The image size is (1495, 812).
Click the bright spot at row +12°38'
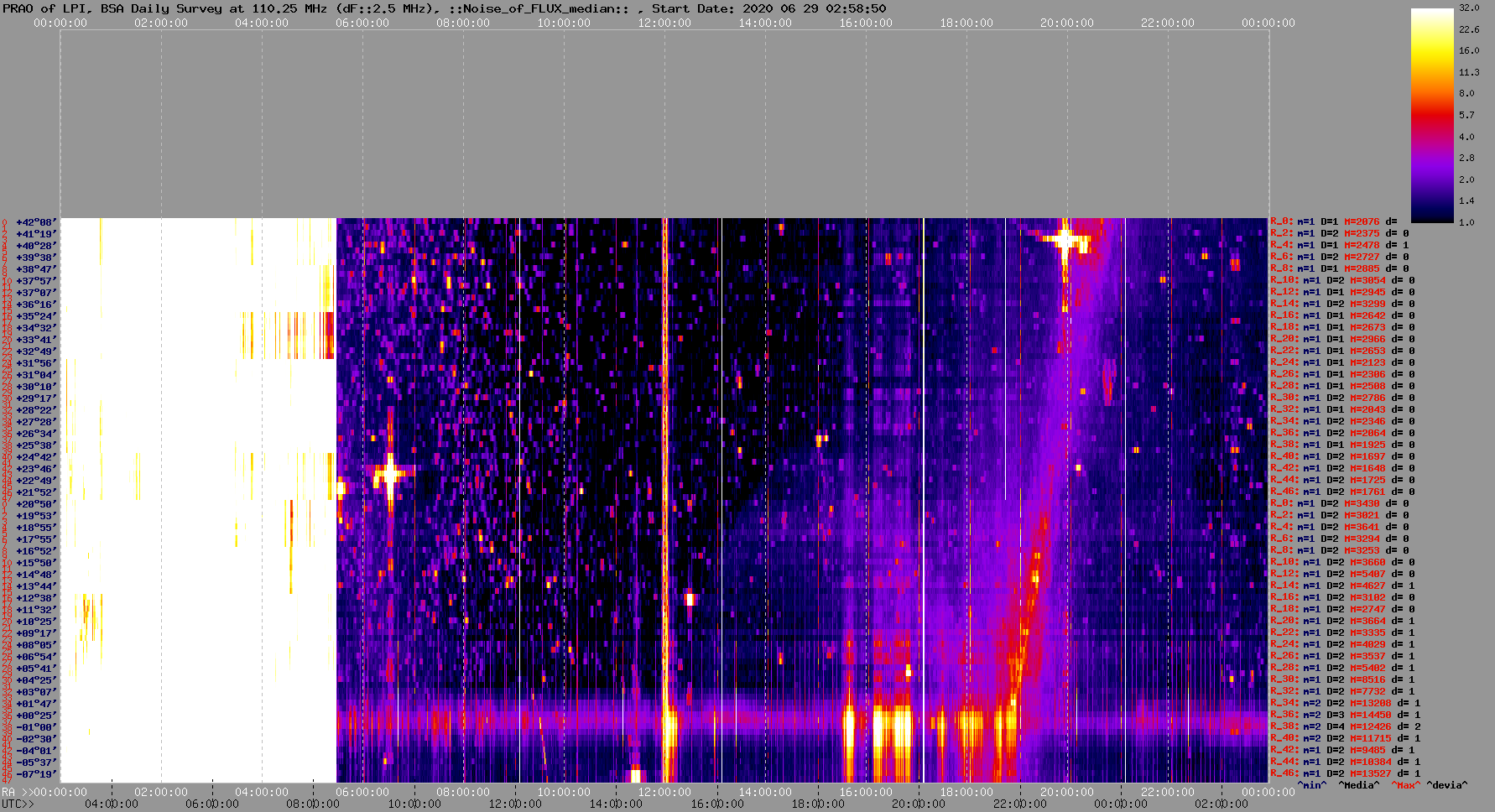(690, 599)
